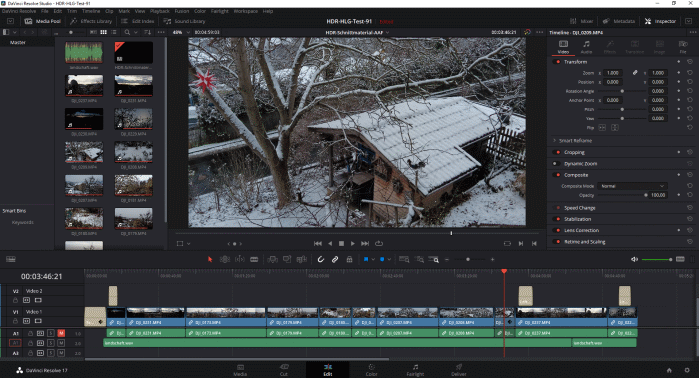Click the media pool search magnifier
The width and height of the screenshot is (699, 378).
[x=127, y=33]
